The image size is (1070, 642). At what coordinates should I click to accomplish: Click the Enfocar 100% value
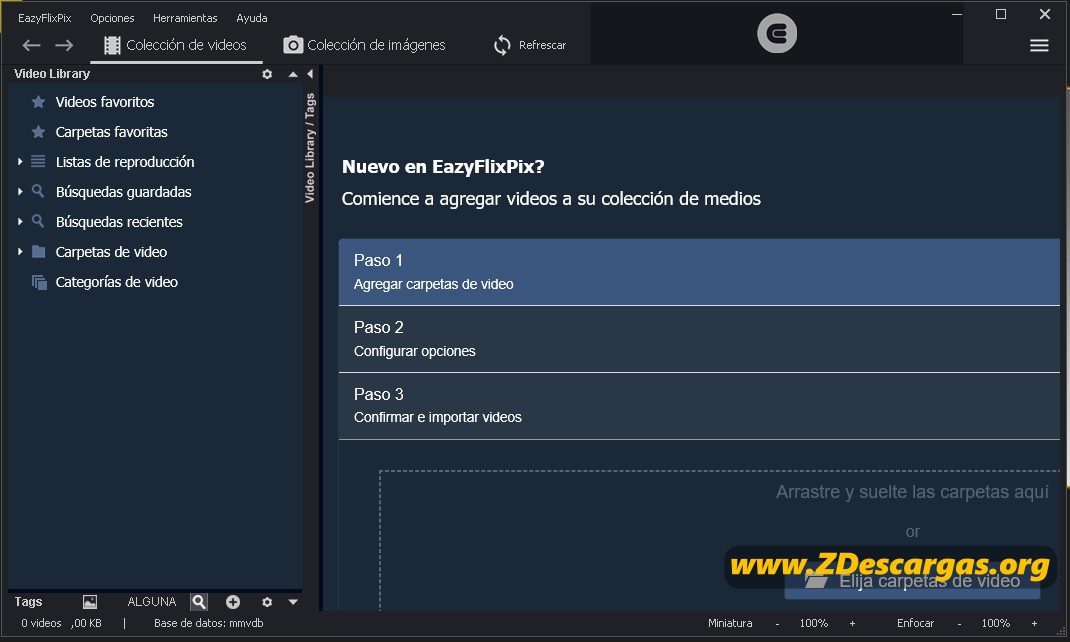[x=996, y=624]
